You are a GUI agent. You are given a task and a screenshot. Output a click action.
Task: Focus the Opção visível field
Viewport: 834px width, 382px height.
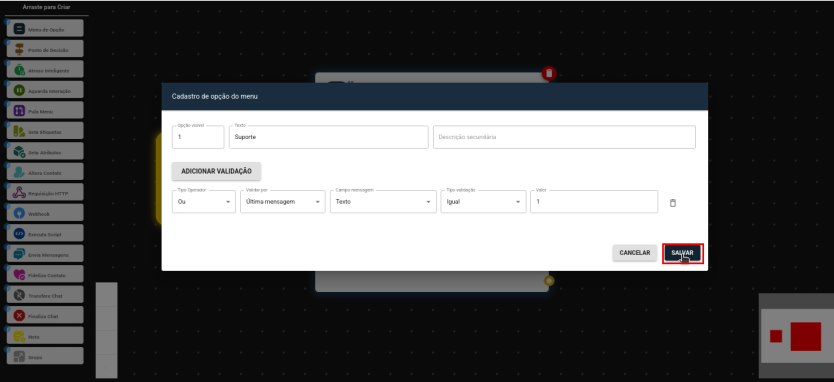pyautogui.click(x=198, y=137)
